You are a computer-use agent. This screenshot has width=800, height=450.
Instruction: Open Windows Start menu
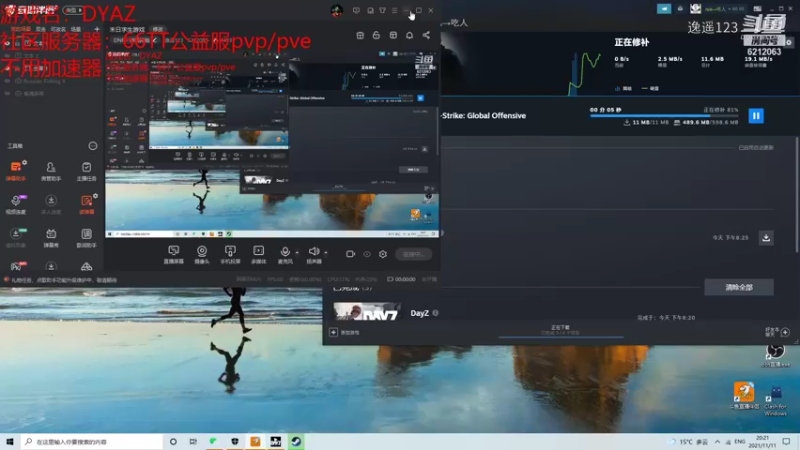point(10,441)
